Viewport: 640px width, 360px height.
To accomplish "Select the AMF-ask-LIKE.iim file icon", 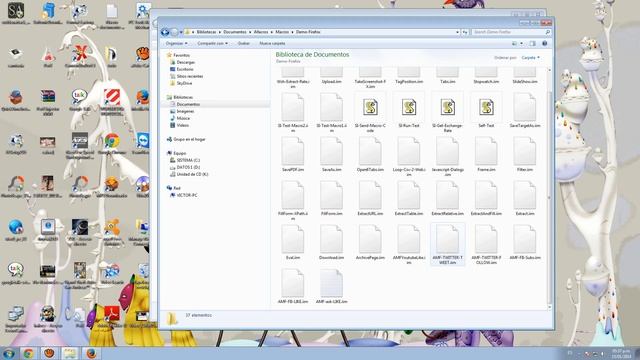I will pyautogui.click(x=331, y=283).
